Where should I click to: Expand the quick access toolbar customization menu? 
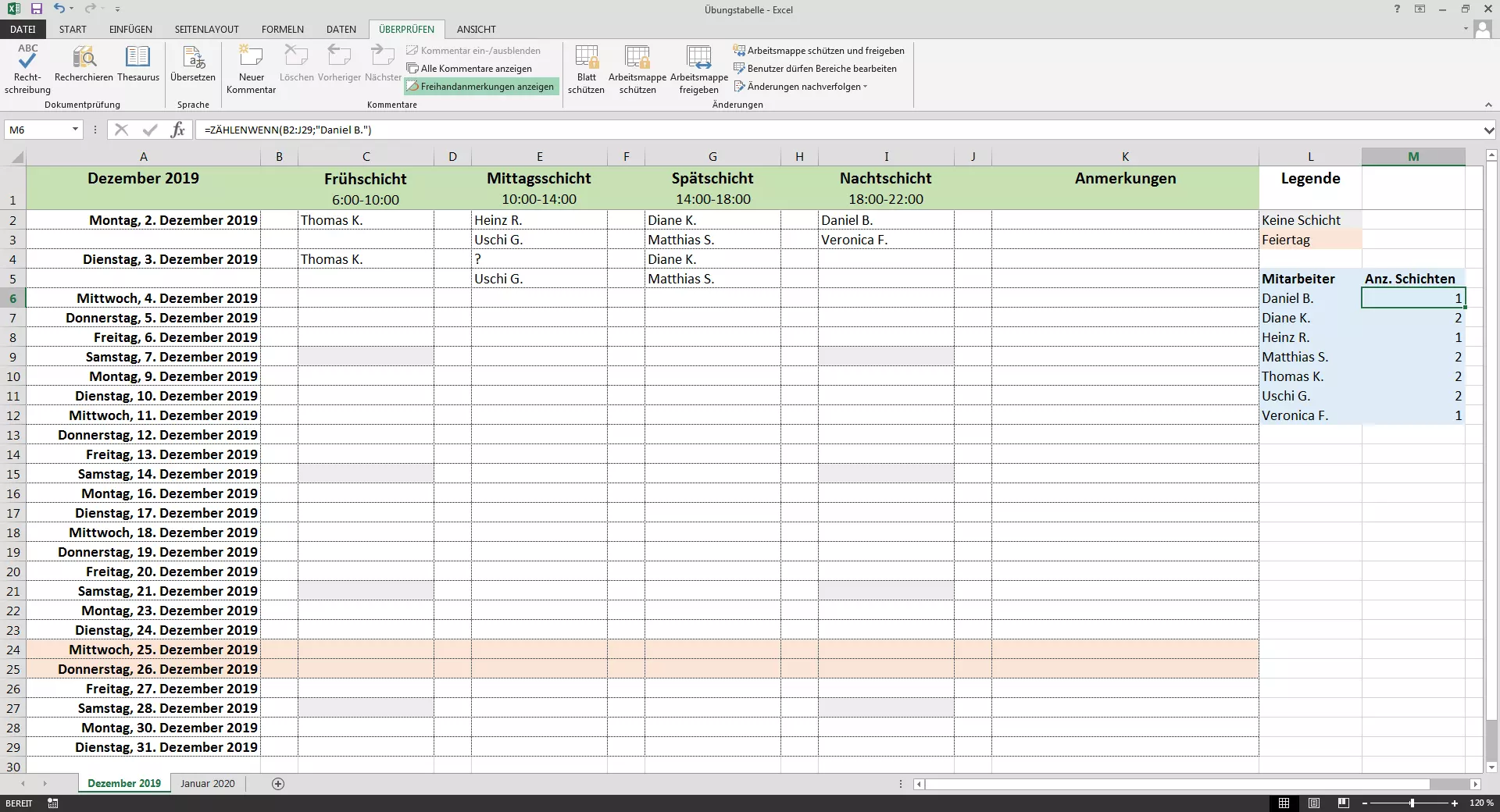point(118,9)
